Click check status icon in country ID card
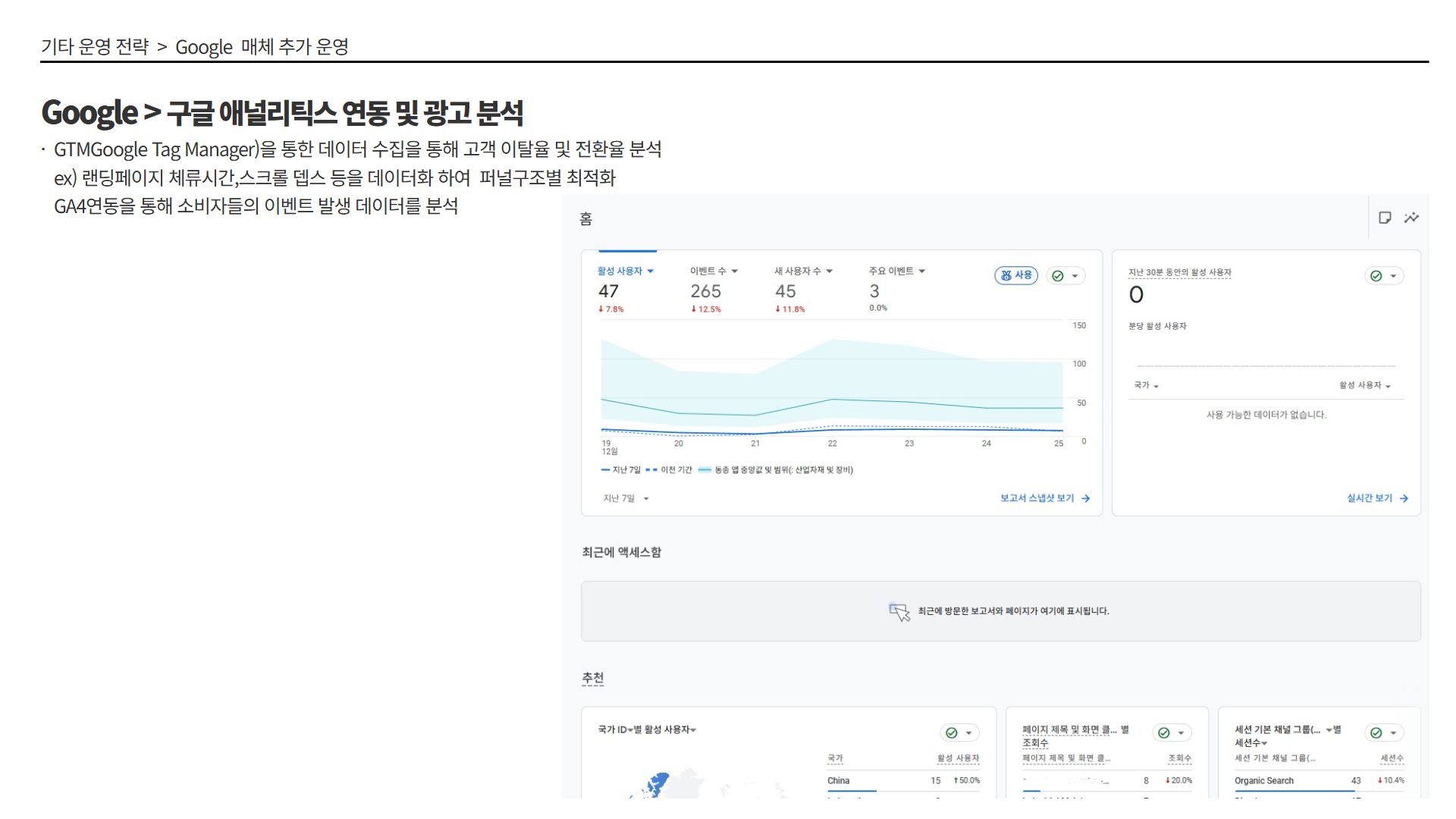Viewport: 1456px width, 819px height. tap(952, 733)
